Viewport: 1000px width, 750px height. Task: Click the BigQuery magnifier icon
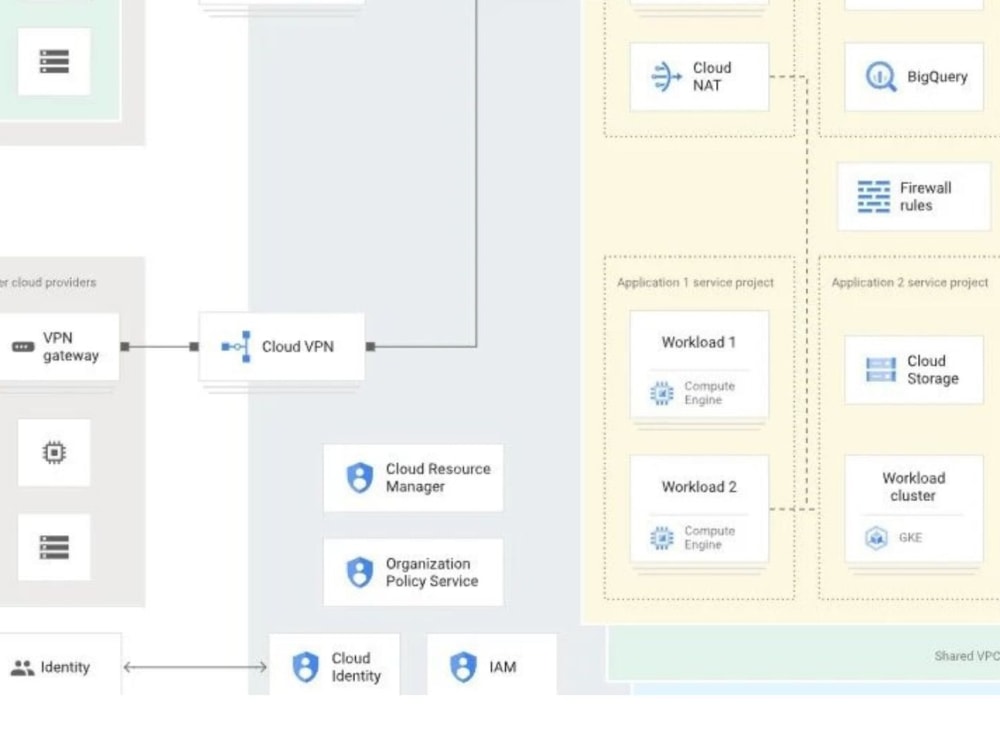(x=881, y=77)
